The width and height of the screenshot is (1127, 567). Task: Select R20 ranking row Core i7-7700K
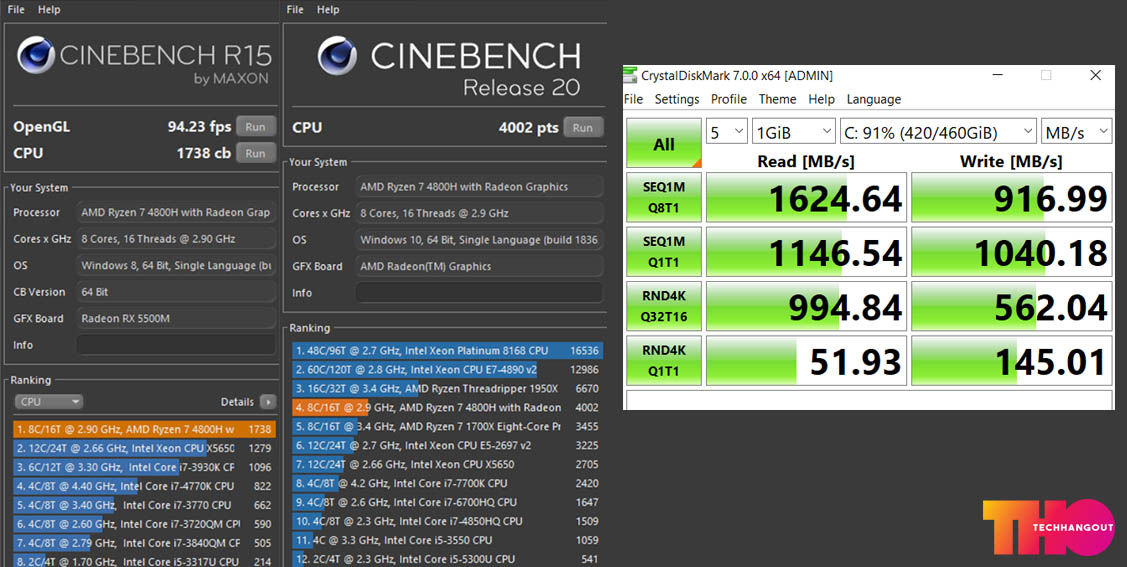tap(447, 483)
